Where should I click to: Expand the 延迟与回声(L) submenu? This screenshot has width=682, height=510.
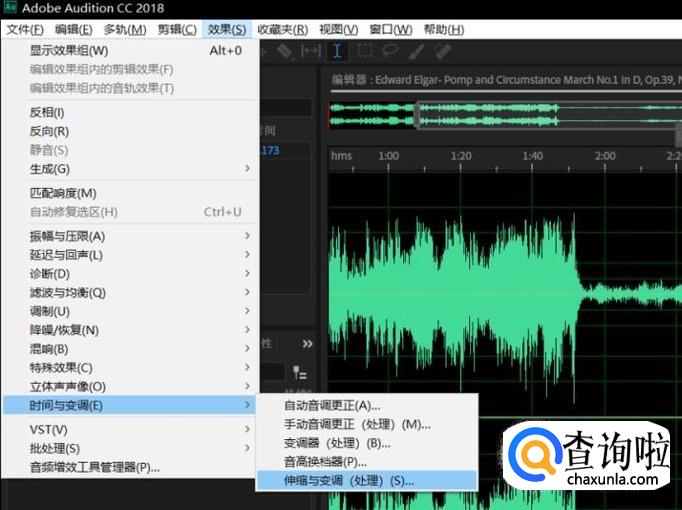click(x=130, y=255)
